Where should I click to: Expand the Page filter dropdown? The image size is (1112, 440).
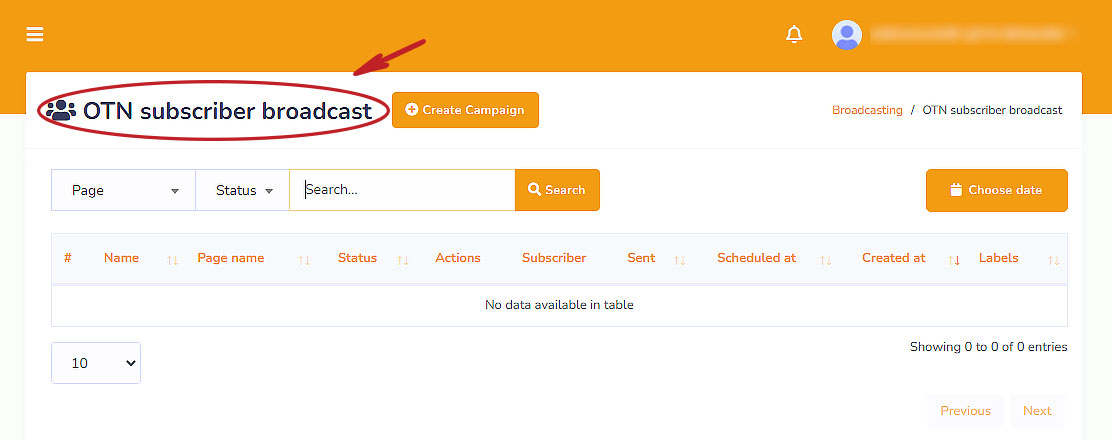(x=123, y=190)
